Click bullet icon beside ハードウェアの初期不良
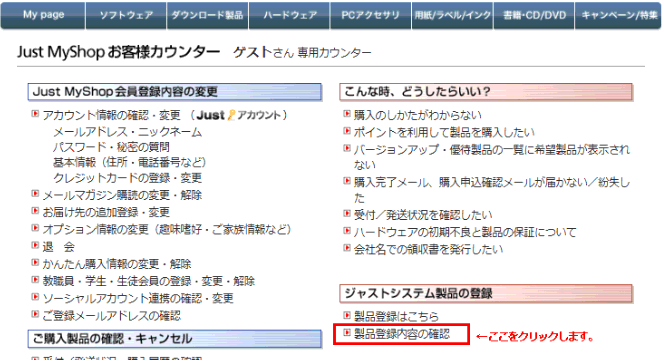 click(347, 231)
